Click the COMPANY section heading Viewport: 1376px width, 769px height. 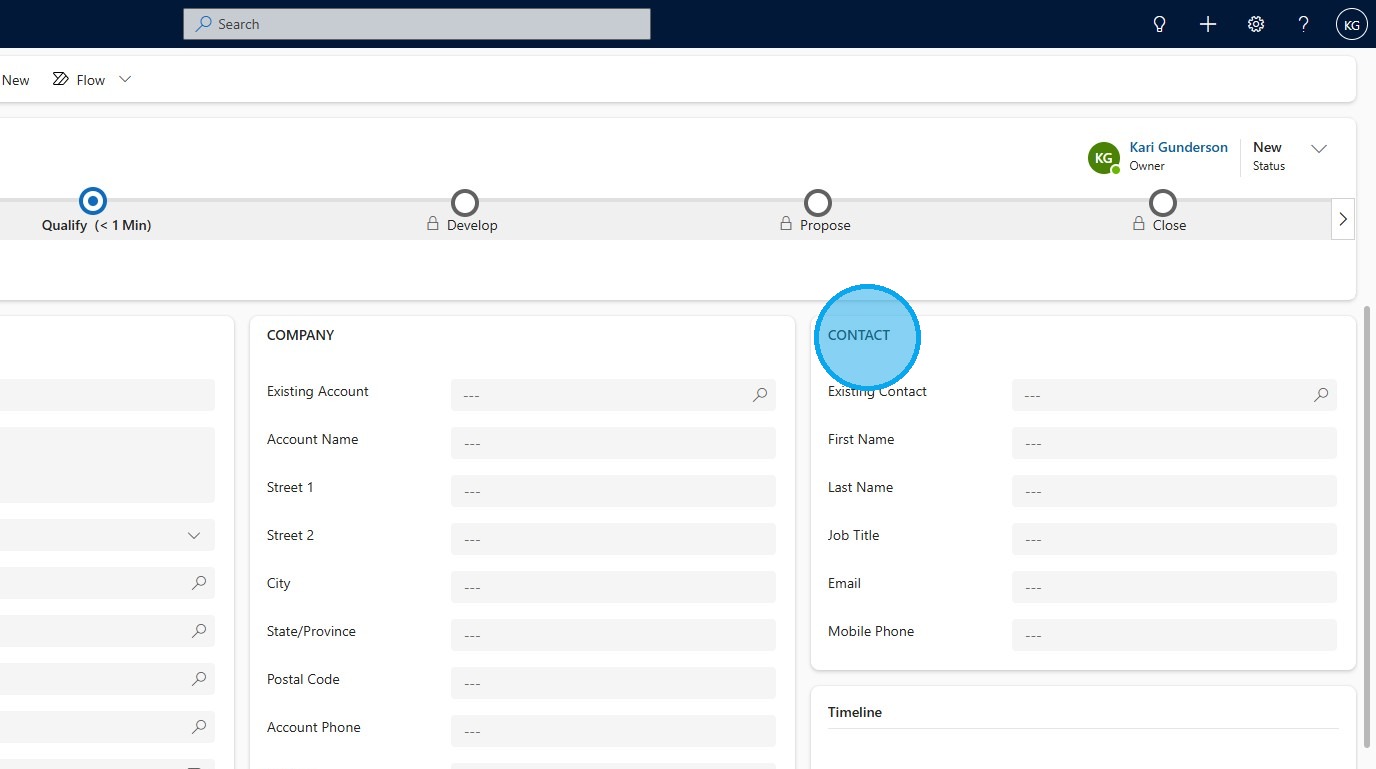300,335
